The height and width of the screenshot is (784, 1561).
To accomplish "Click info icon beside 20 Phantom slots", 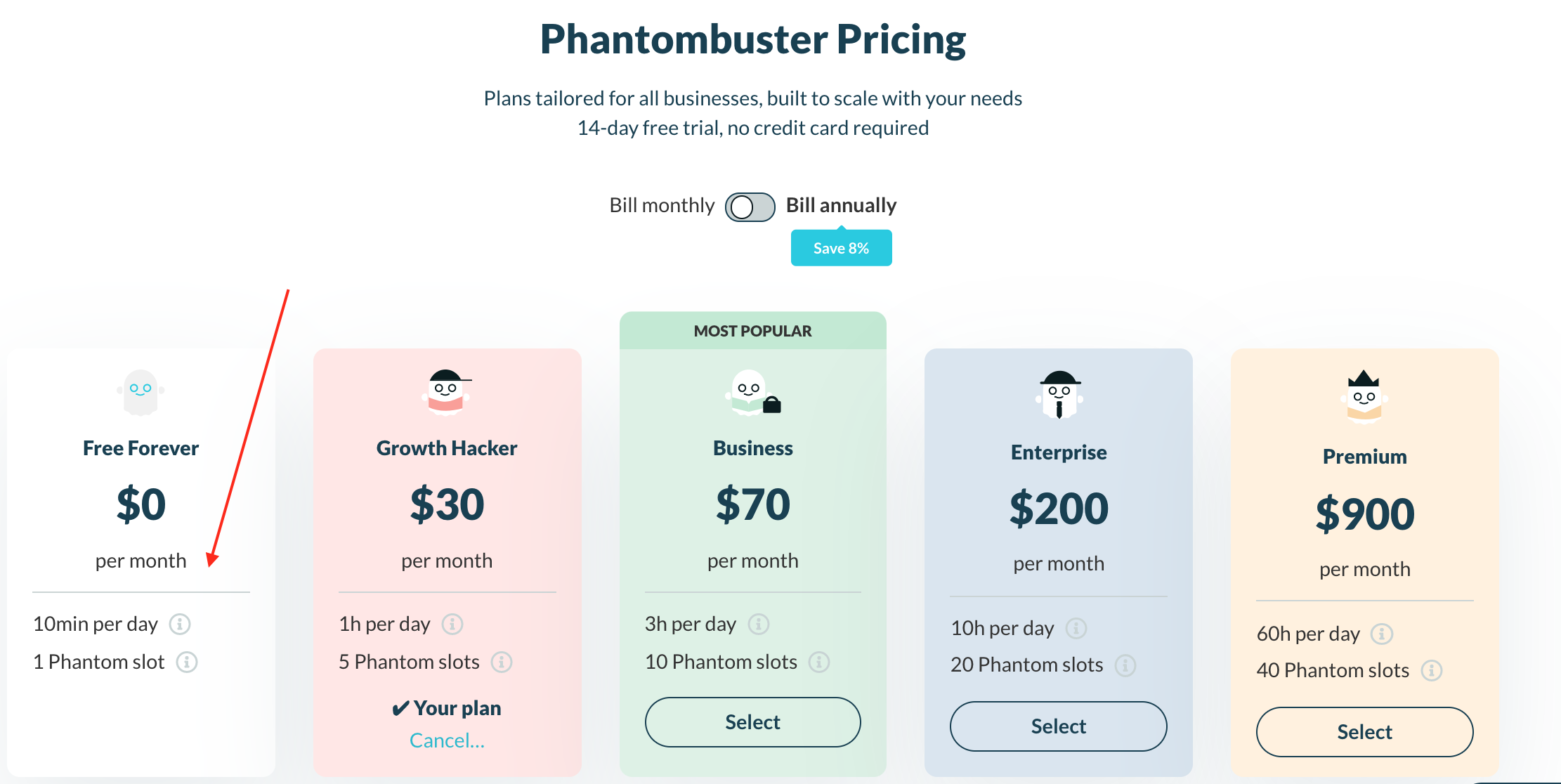I will [1125, 665].
